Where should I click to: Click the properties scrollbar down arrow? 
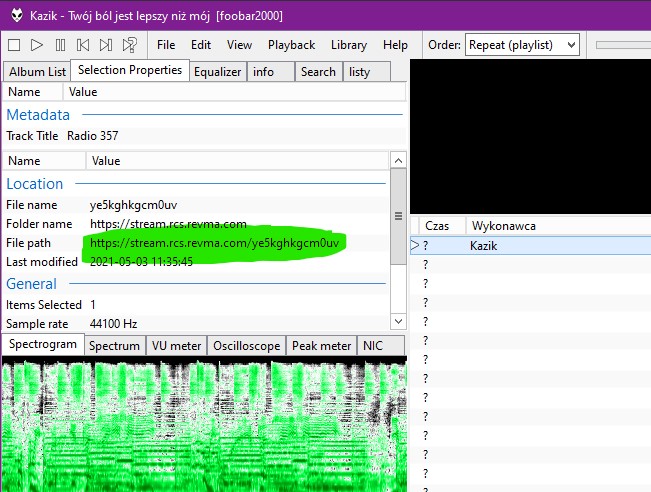(x=399, y=321)
